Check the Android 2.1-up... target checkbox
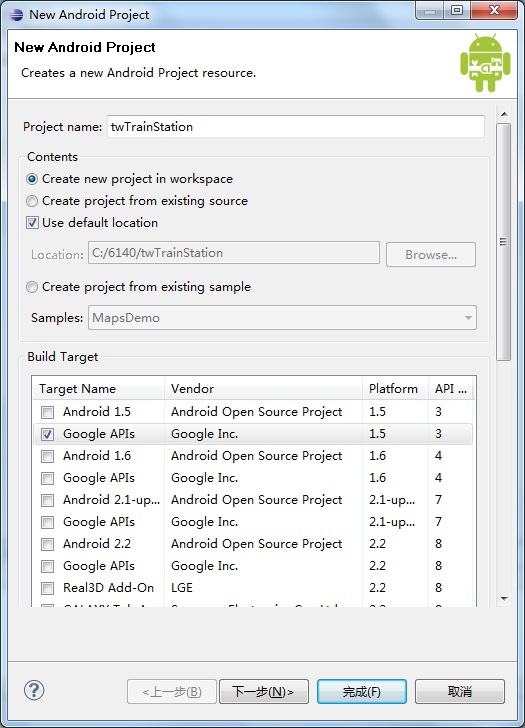This screenshot has height=728, width=525. pos(47,500)
